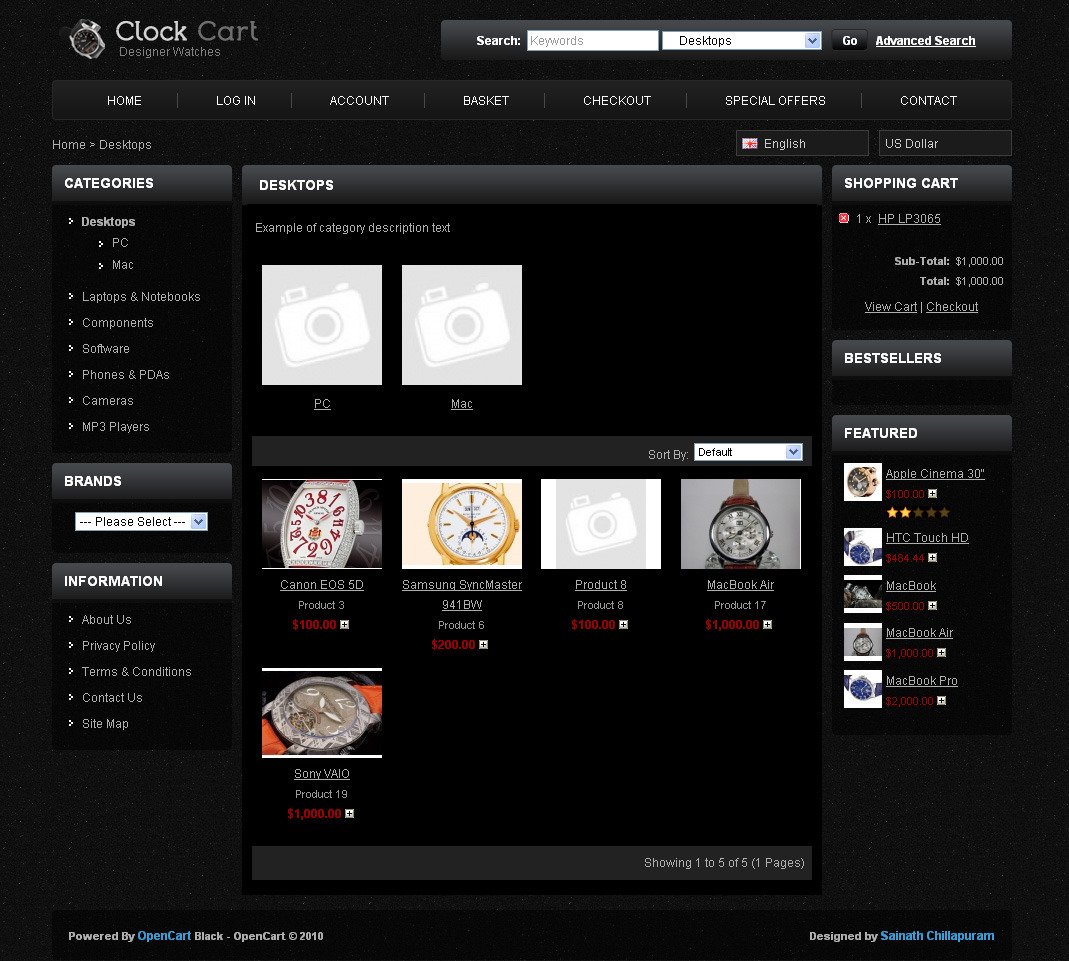Open MacBook Air product watch image
This screenshot has height=961, width=1069.
pos(740,523)
